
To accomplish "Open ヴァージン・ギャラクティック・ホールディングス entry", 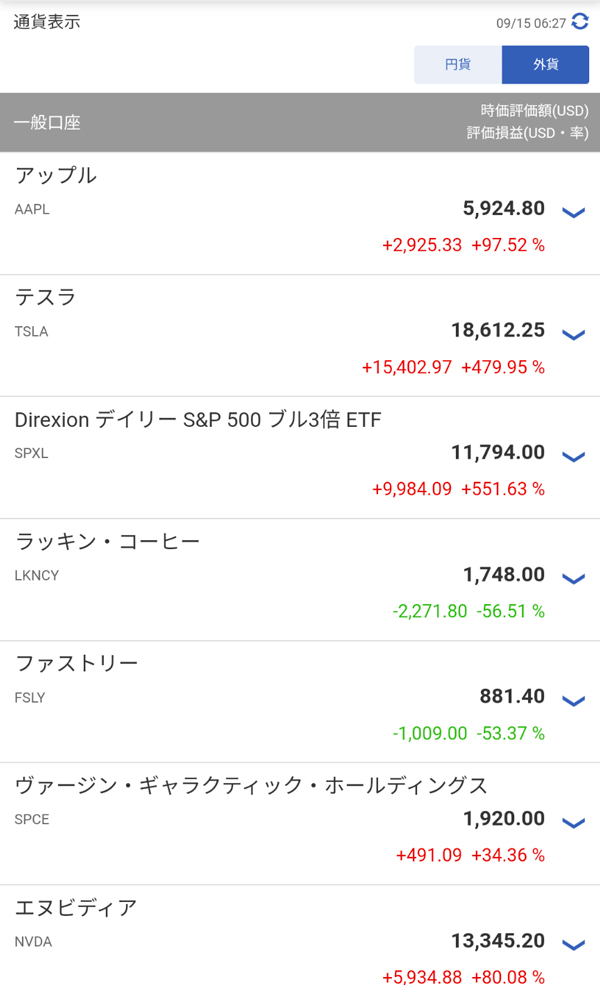I will click(x=251, y=786).
